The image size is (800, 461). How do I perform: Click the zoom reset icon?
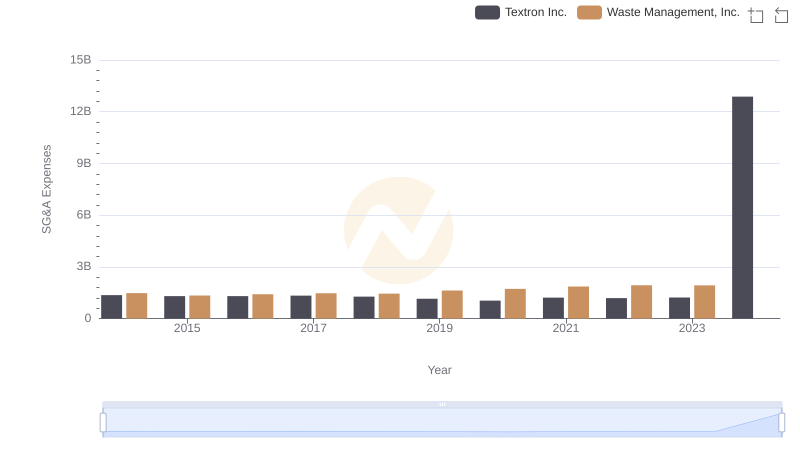(781, 15)
